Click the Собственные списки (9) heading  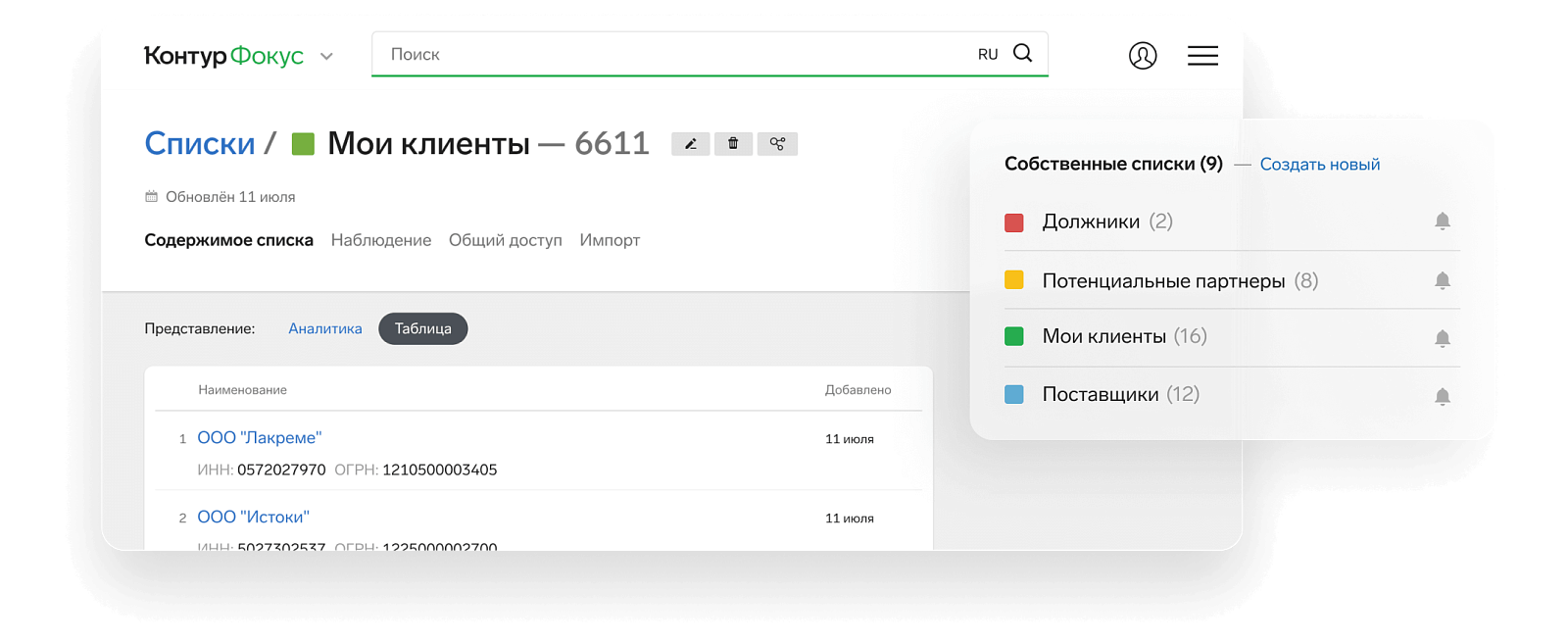[1113, 164]
